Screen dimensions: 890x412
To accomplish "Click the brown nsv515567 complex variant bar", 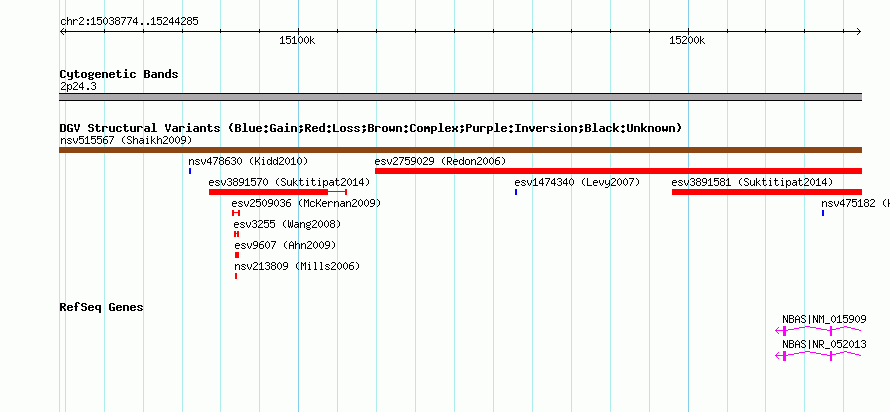I will [460, 150].
